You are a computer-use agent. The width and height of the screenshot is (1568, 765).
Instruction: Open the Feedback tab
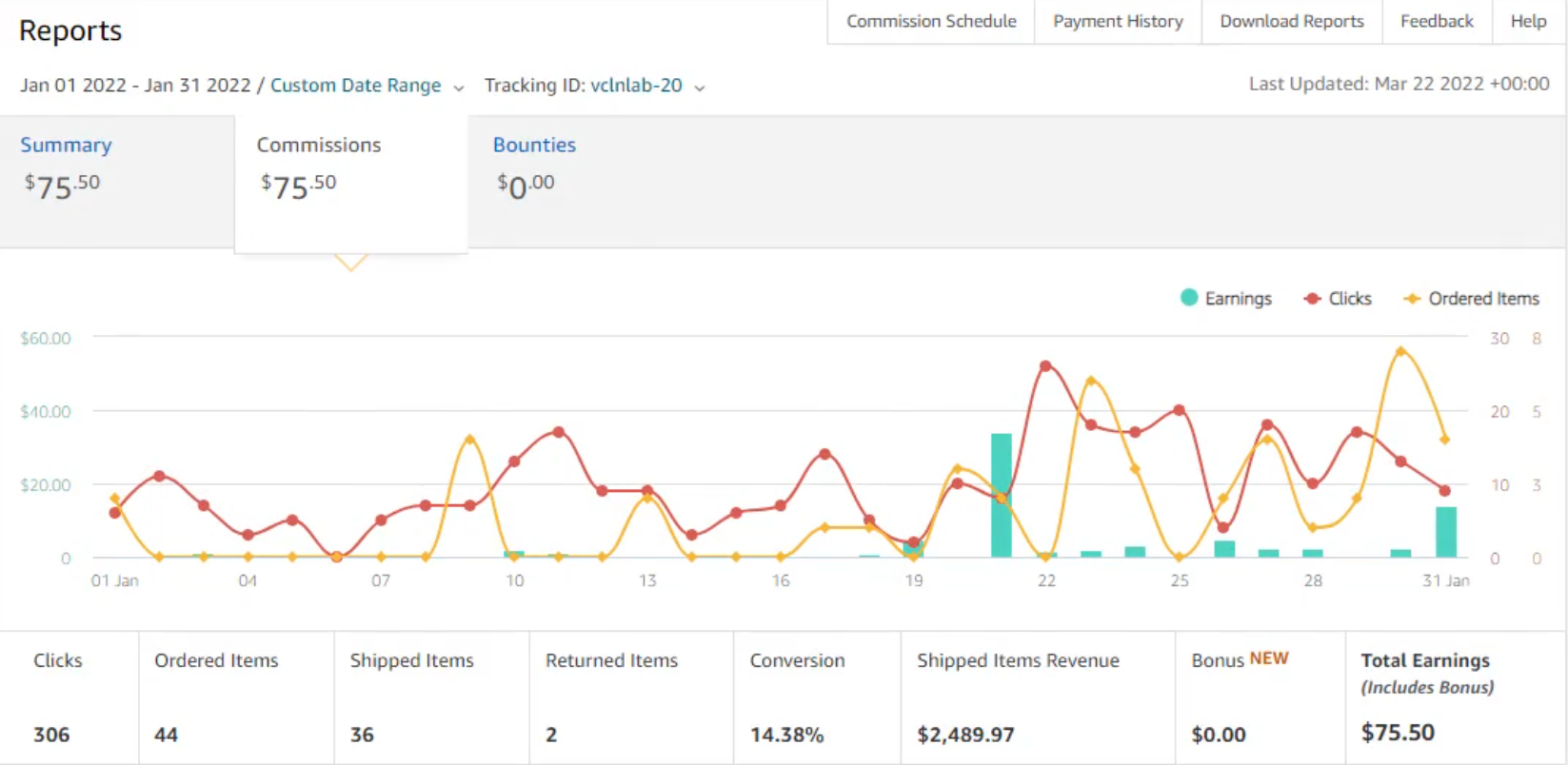tap(1437, 21)
